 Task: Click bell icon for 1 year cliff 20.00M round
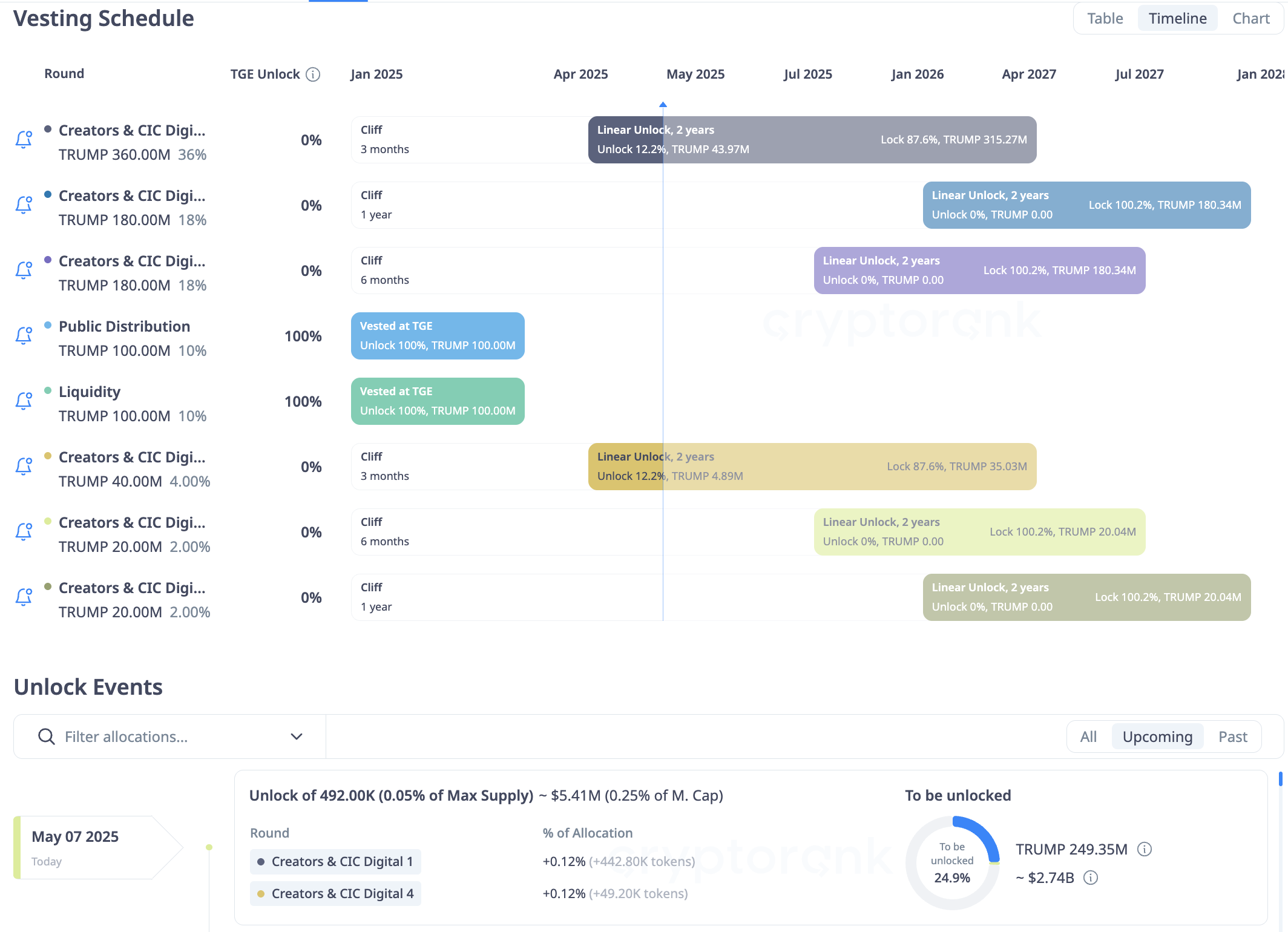click(x=24, y=597)
